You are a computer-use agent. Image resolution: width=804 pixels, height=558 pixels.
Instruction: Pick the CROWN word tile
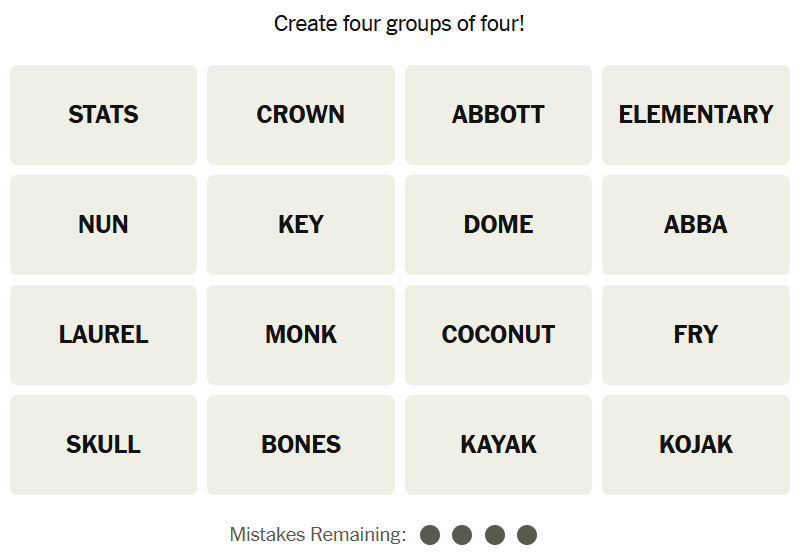(x=301, y=115)
